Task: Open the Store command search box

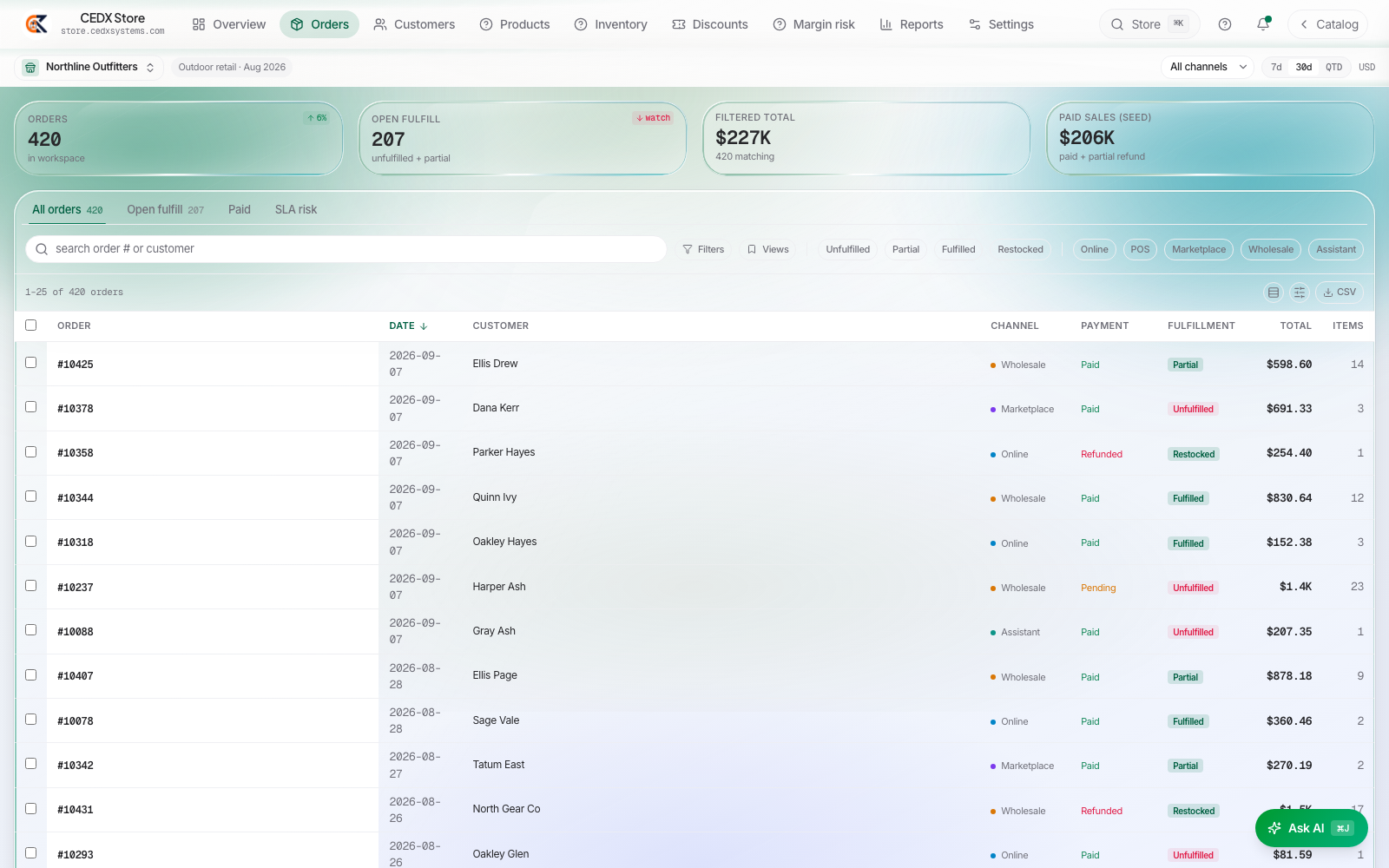Action: tap(1149, 24)
